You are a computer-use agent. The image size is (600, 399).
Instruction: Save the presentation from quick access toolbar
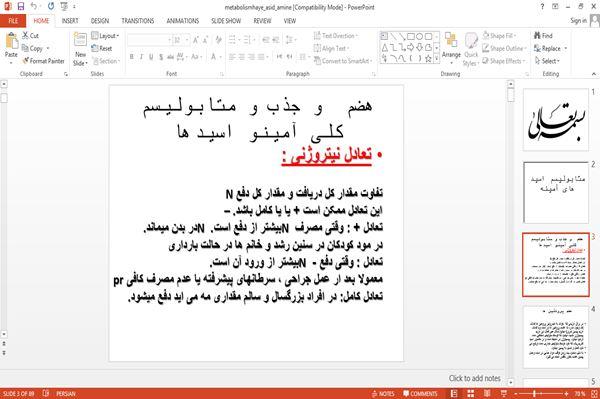pos(21,7)
